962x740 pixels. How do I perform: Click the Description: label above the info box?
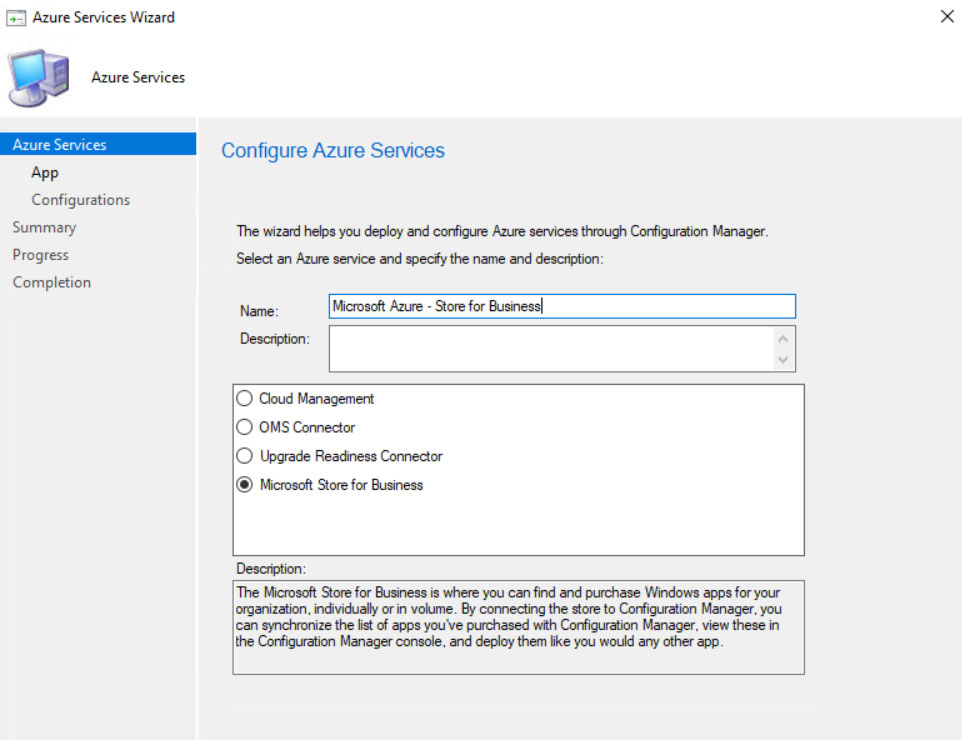pyautogui.click(x=271, y=569)
